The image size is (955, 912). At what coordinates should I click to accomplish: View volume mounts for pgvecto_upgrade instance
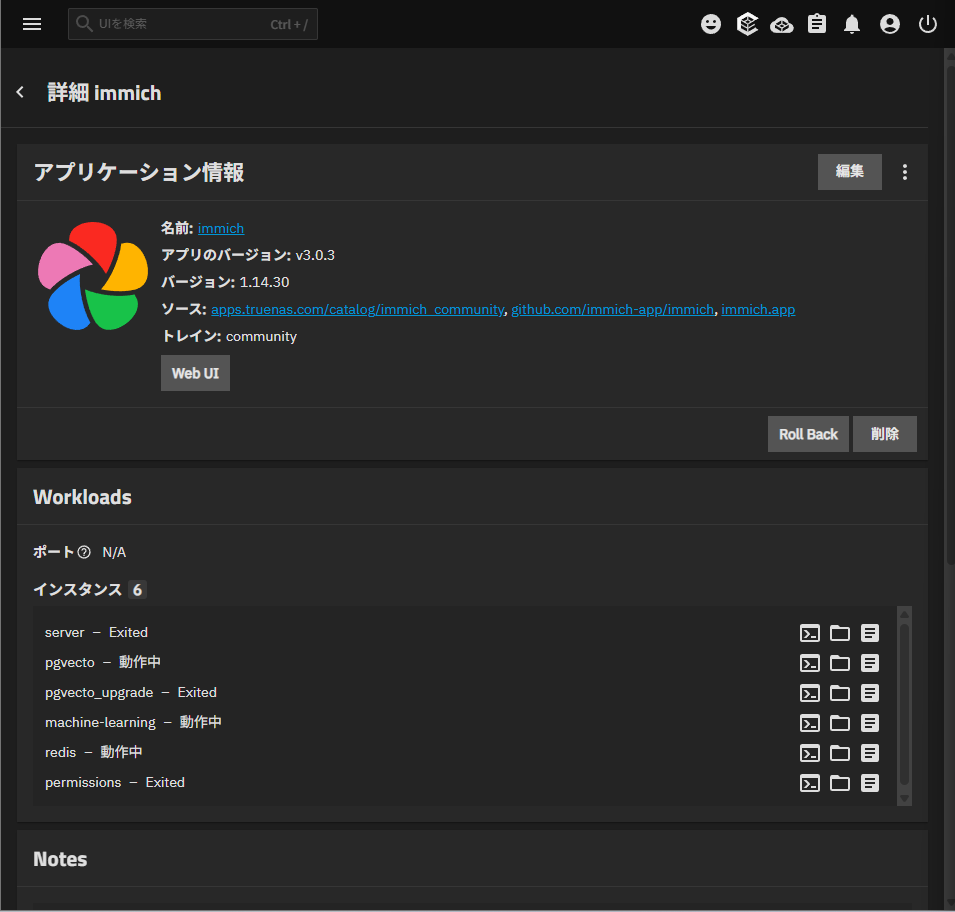tap(840, 693)
